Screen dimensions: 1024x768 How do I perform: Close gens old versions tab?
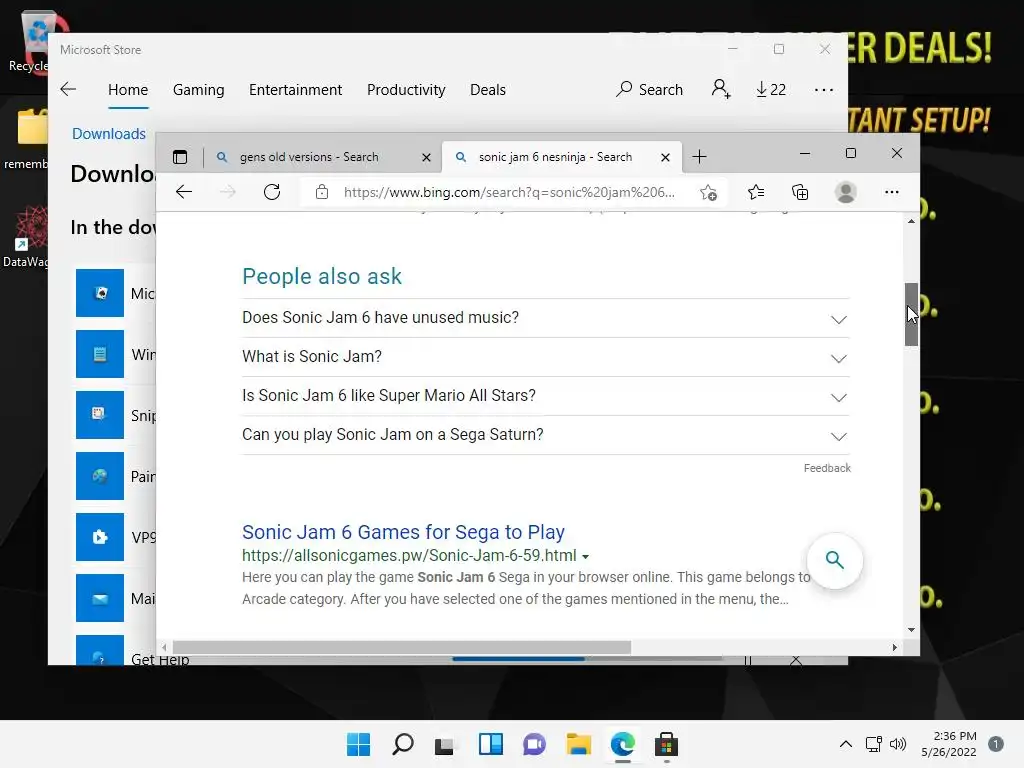click(426, 157)
